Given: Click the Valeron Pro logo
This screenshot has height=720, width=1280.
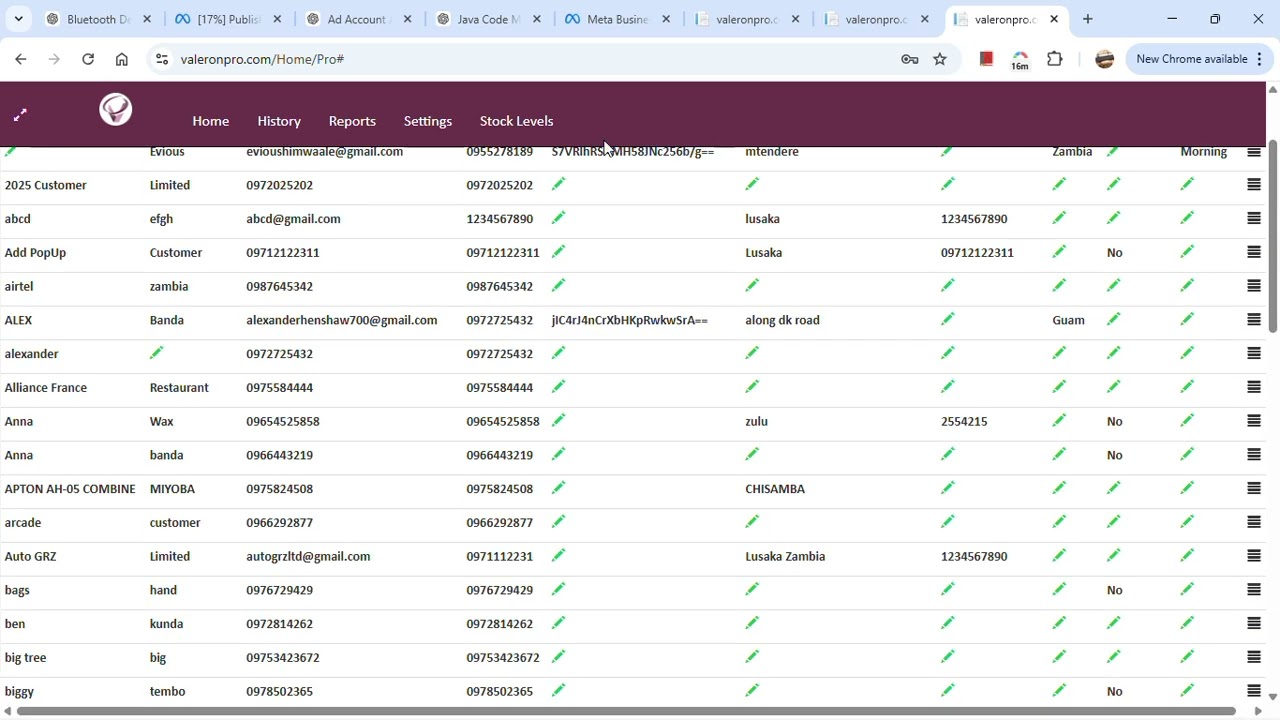Looking at the screenshot, I should [x=116, y=110].
